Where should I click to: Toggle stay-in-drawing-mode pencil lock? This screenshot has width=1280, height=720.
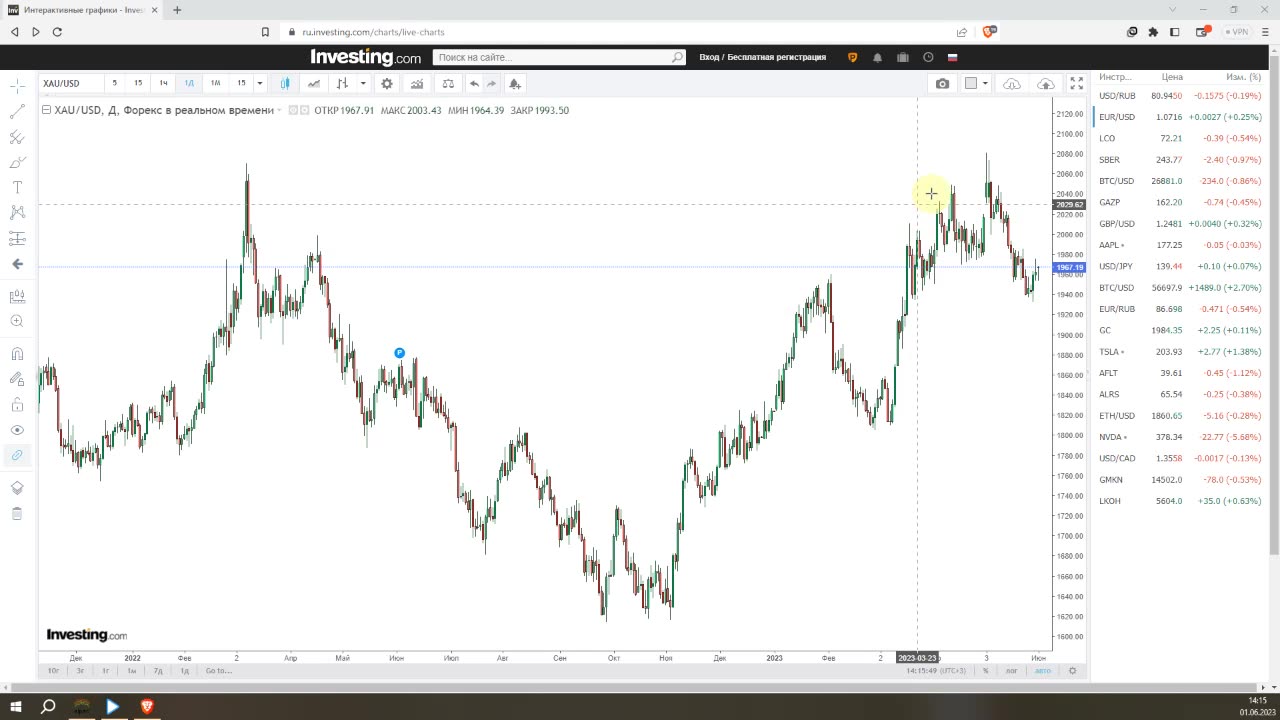[x=17, y=379]
